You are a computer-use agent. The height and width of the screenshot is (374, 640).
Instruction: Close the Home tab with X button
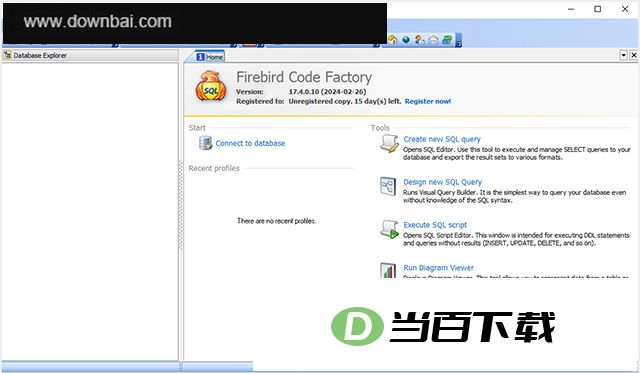click(633, 55)
